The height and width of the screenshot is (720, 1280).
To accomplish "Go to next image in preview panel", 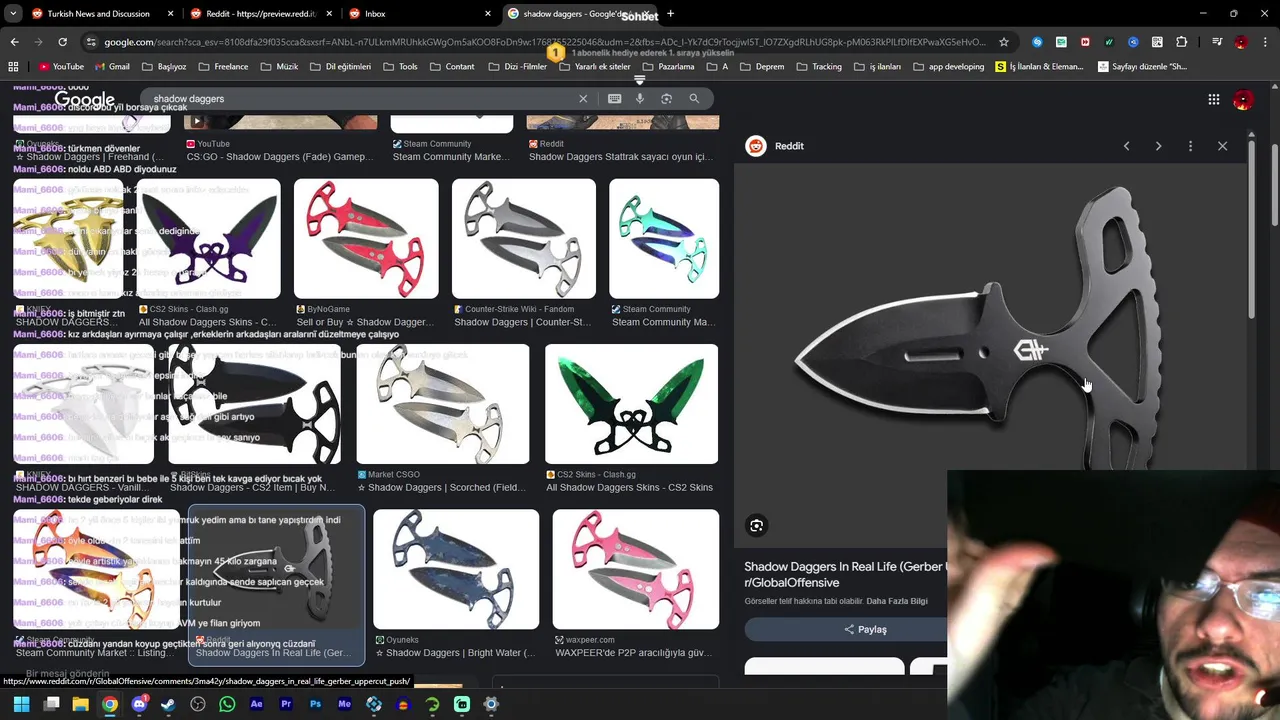I will tap(1158, 146).
